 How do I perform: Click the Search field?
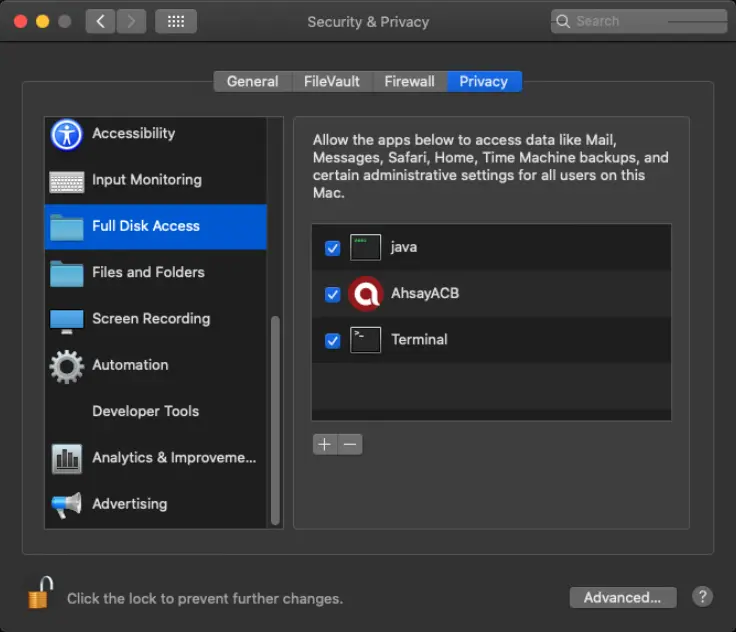[x=639, y=21]
